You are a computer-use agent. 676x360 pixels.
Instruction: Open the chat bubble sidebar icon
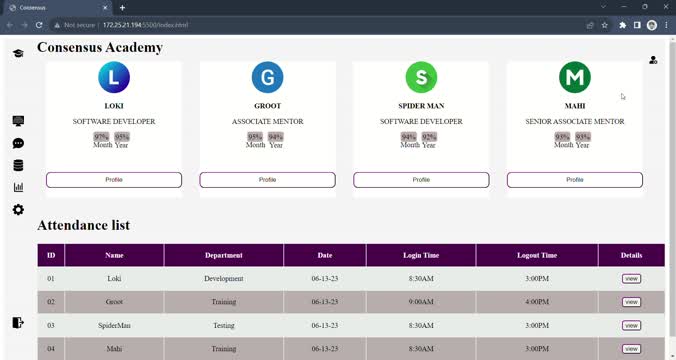pos(18,143)
